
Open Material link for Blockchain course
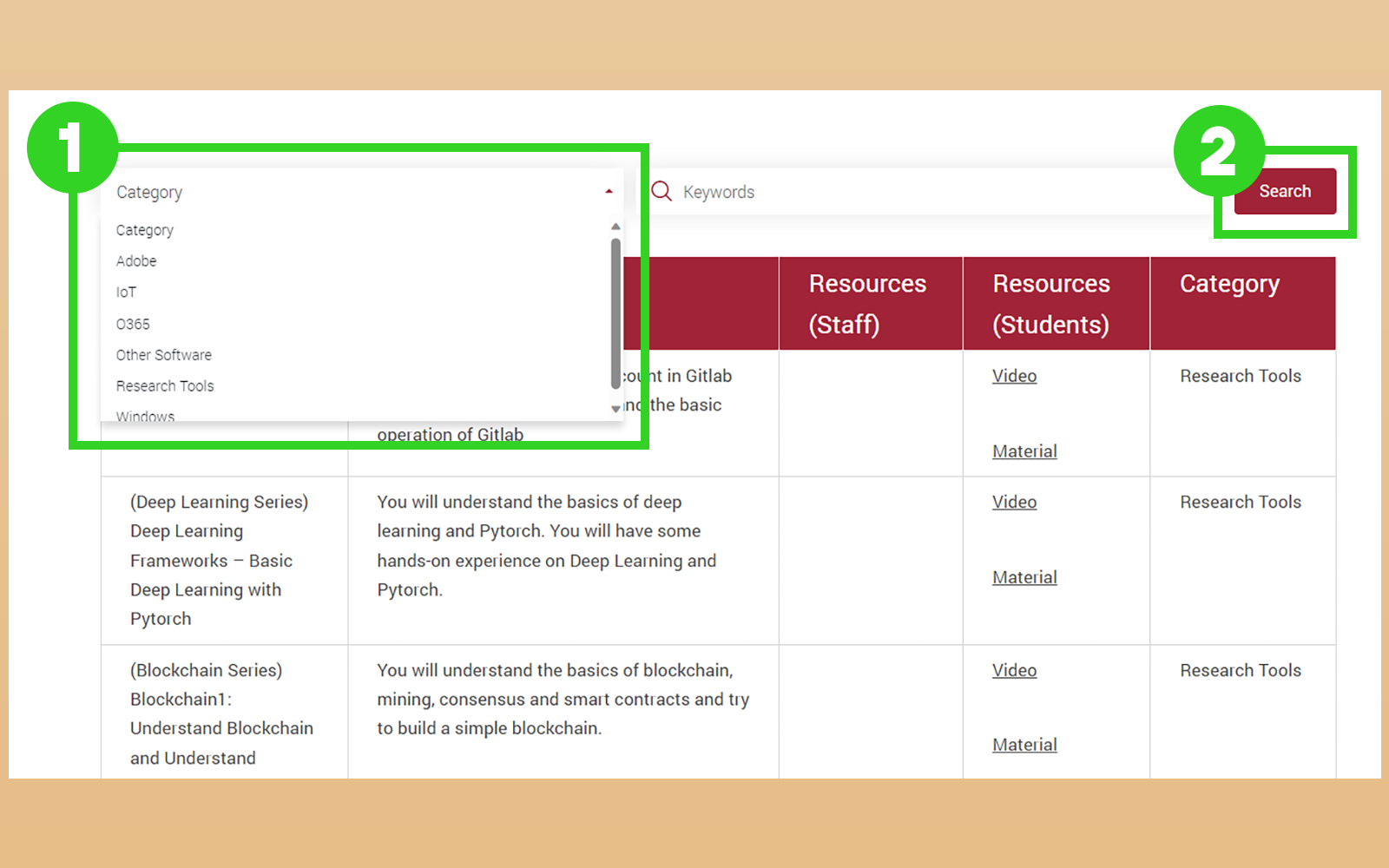(x=1024, y=745)
